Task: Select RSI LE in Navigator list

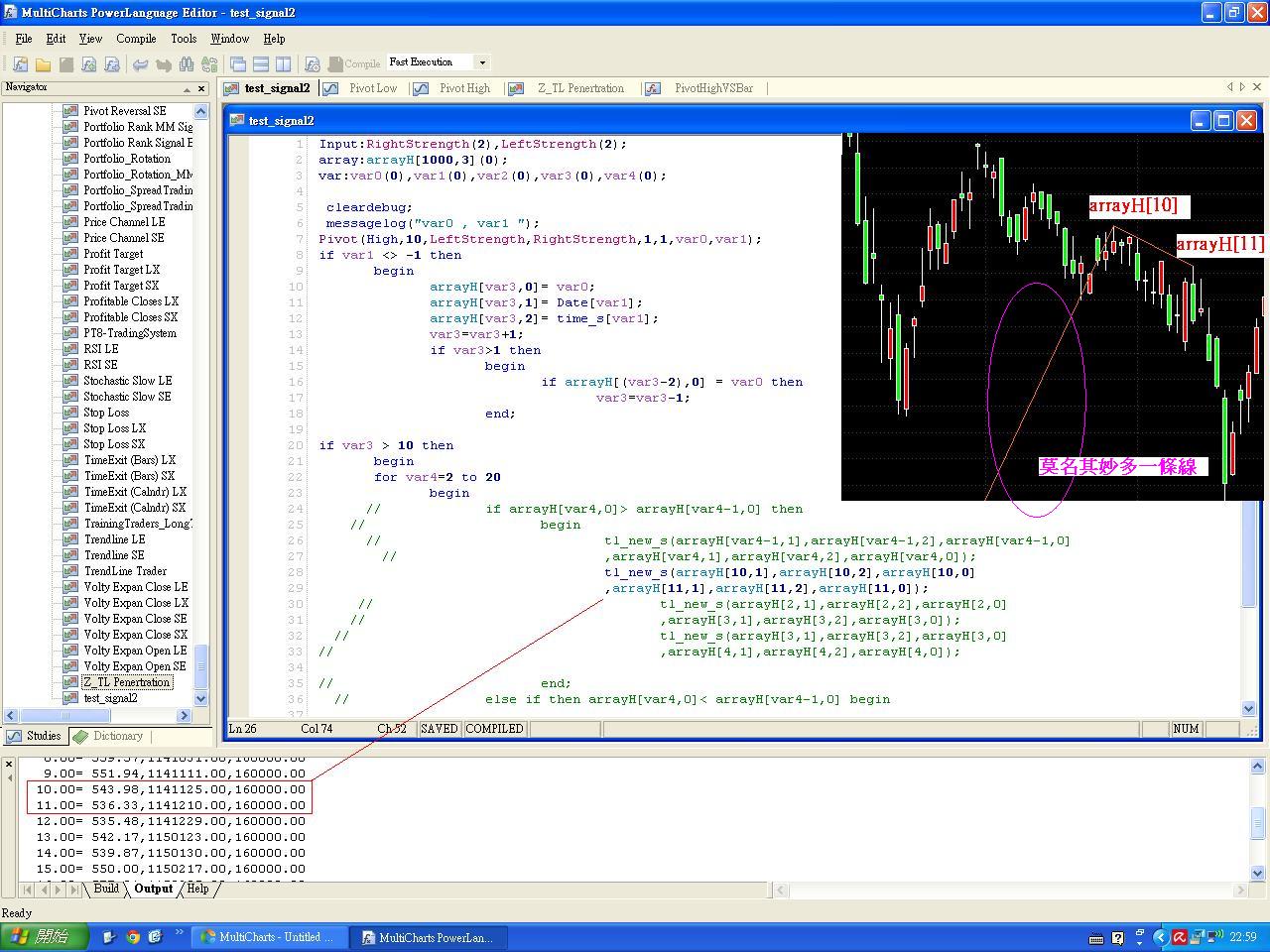Action: click(100, 349)
